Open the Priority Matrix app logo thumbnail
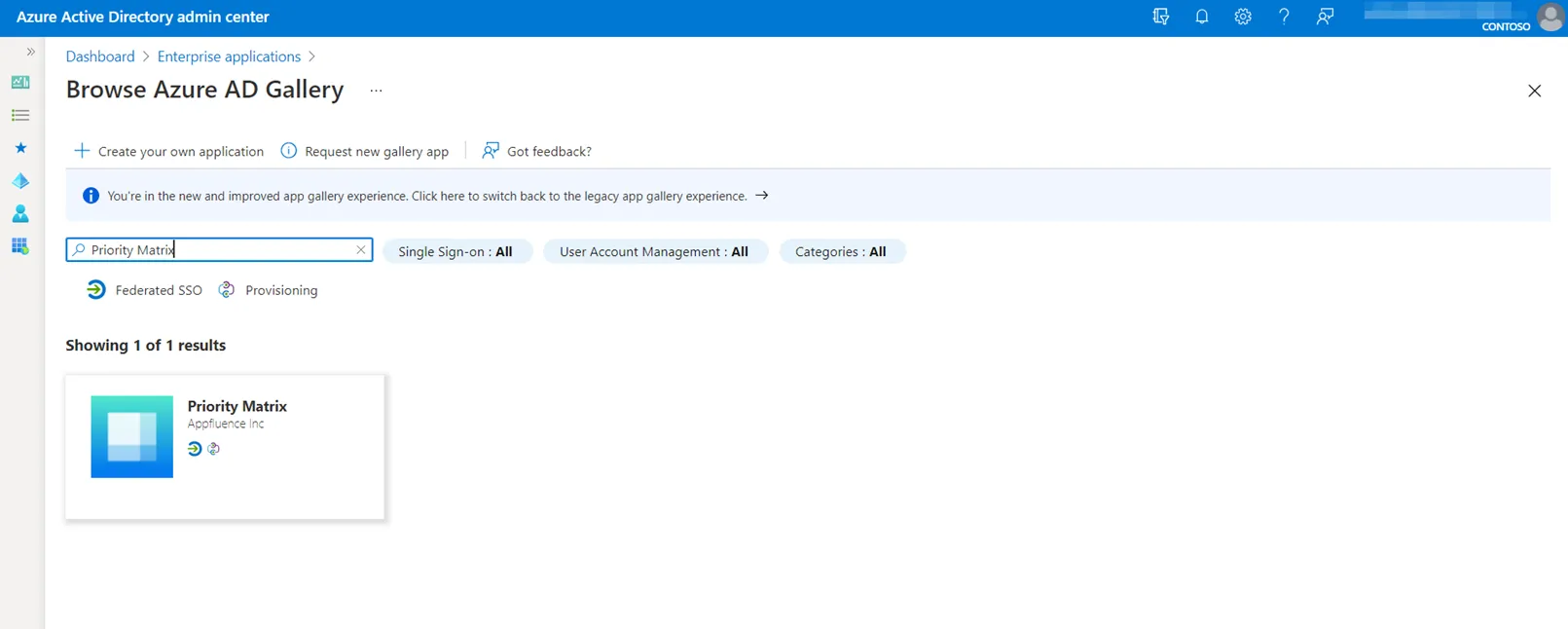This screenshot has width=1568, height=629. (132, 436)
